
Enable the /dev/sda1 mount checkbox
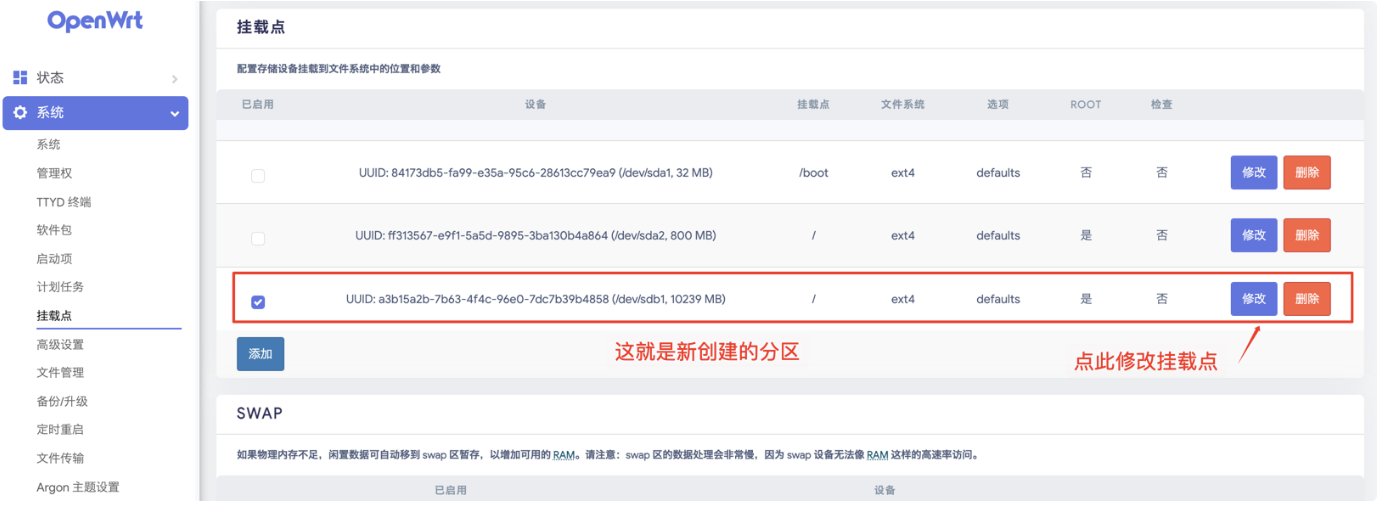[x=258, y=176]
